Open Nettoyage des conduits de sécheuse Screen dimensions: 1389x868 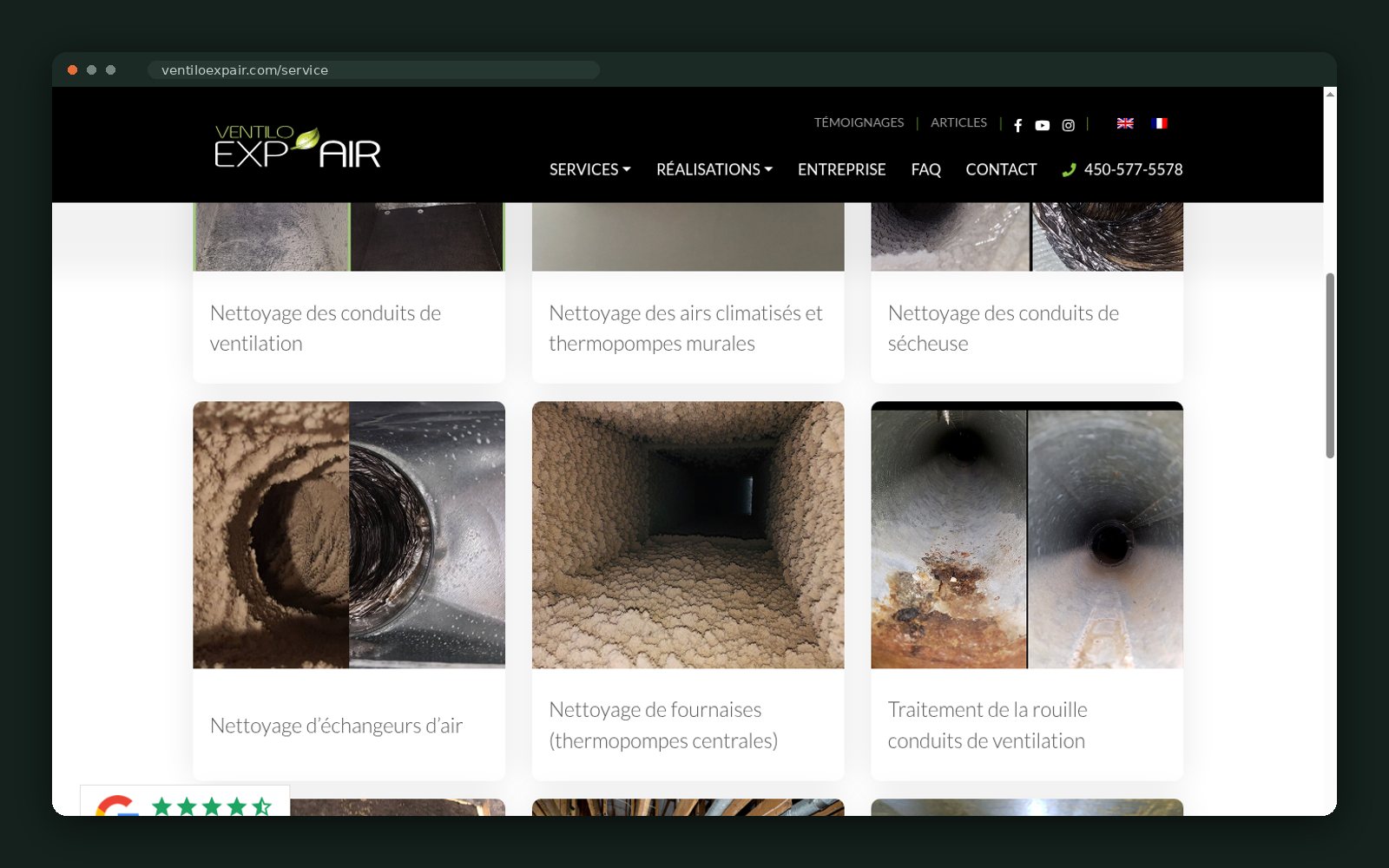tap(1004, 328)
